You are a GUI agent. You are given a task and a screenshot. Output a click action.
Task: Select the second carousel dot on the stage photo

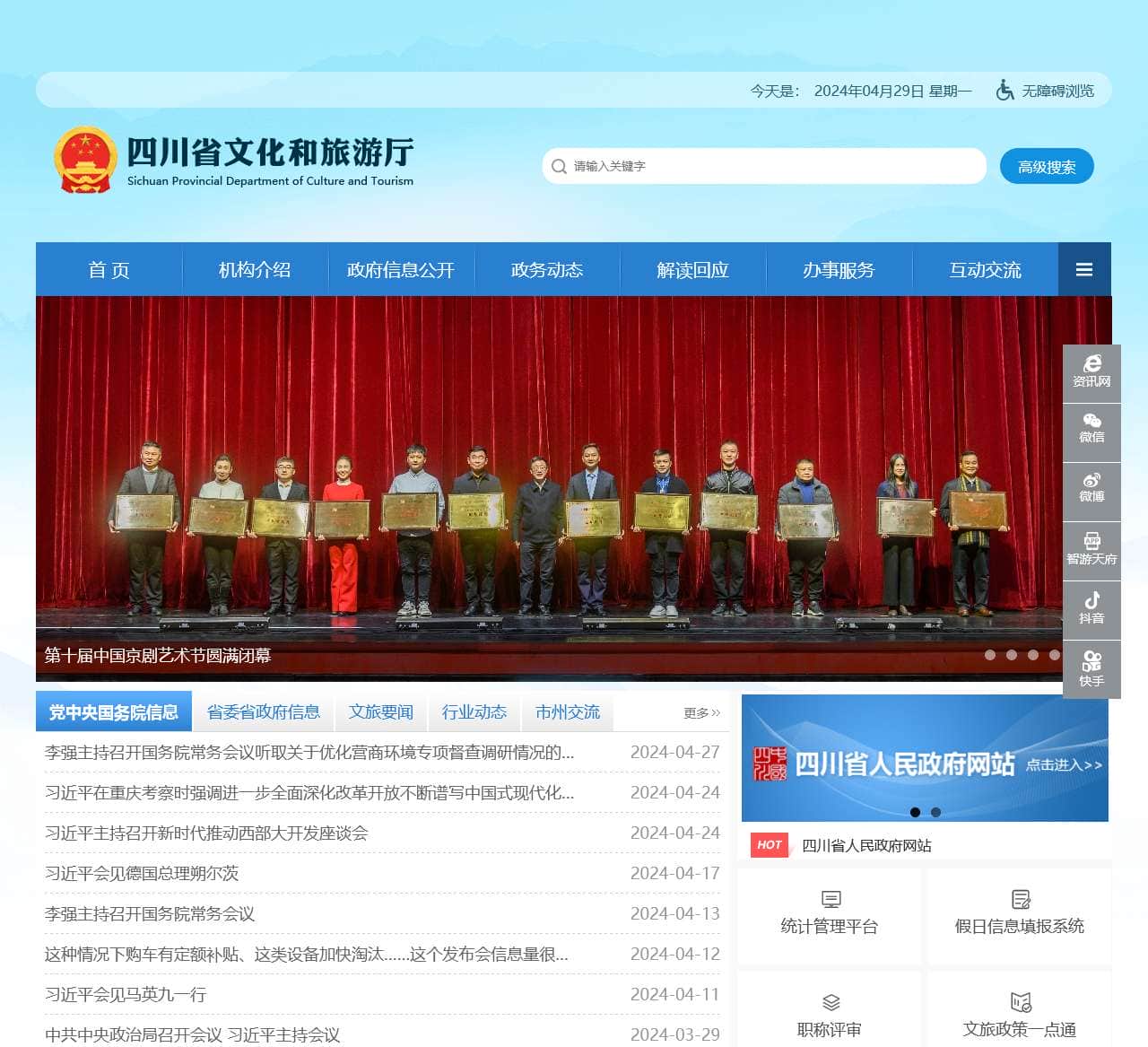click(x=1012, y=655)
